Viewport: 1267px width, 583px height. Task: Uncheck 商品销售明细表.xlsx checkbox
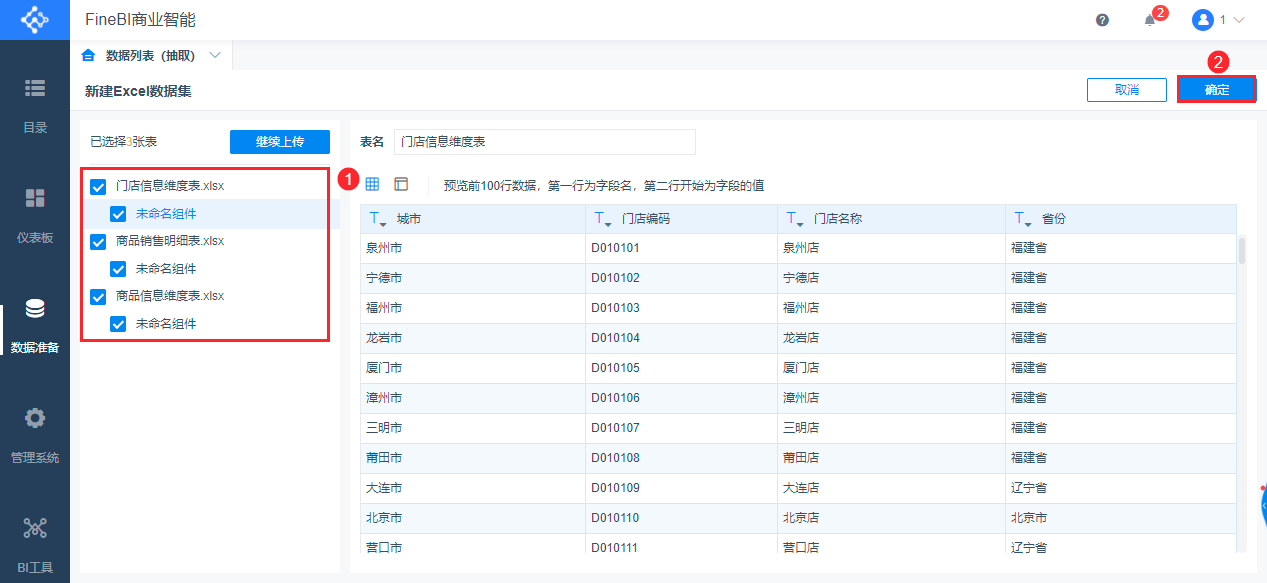98,241
